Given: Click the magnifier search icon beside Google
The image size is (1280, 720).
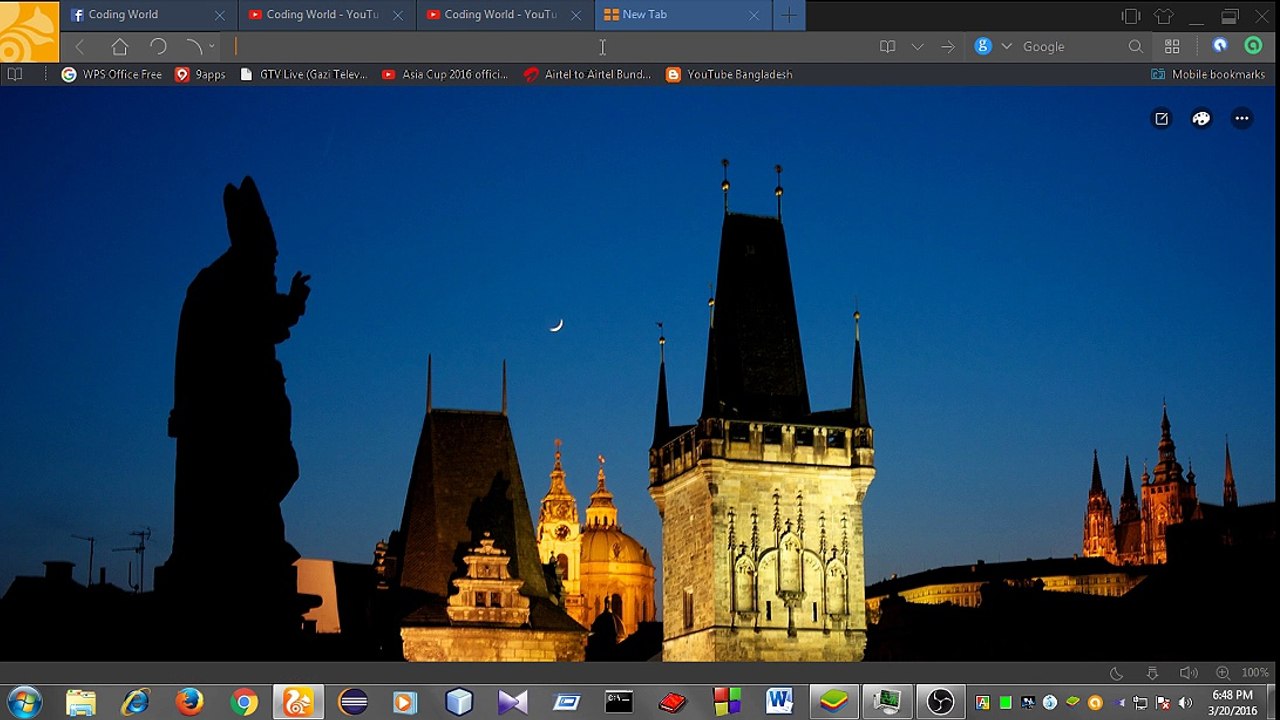Looking at the screenshot, I should coord(1135,46).
